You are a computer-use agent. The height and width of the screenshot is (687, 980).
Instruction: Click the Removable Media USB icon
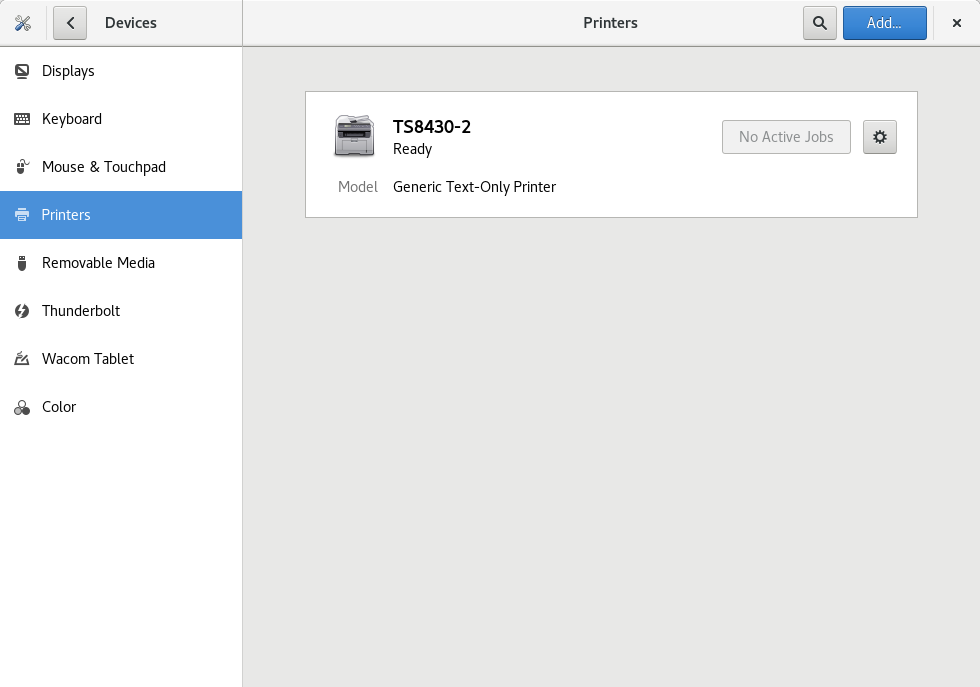point(22,263)
